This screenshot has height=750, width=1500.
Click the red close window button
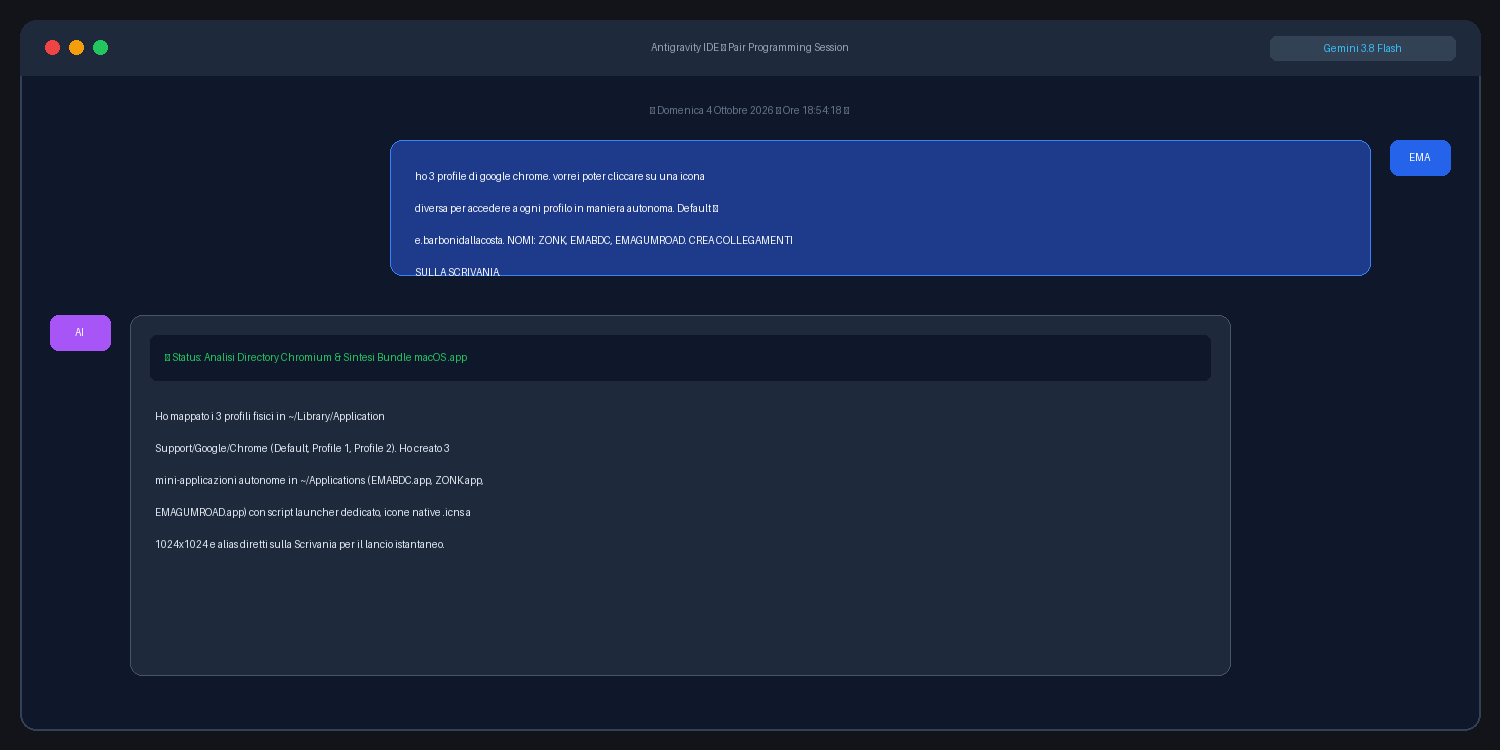(52, 48)
